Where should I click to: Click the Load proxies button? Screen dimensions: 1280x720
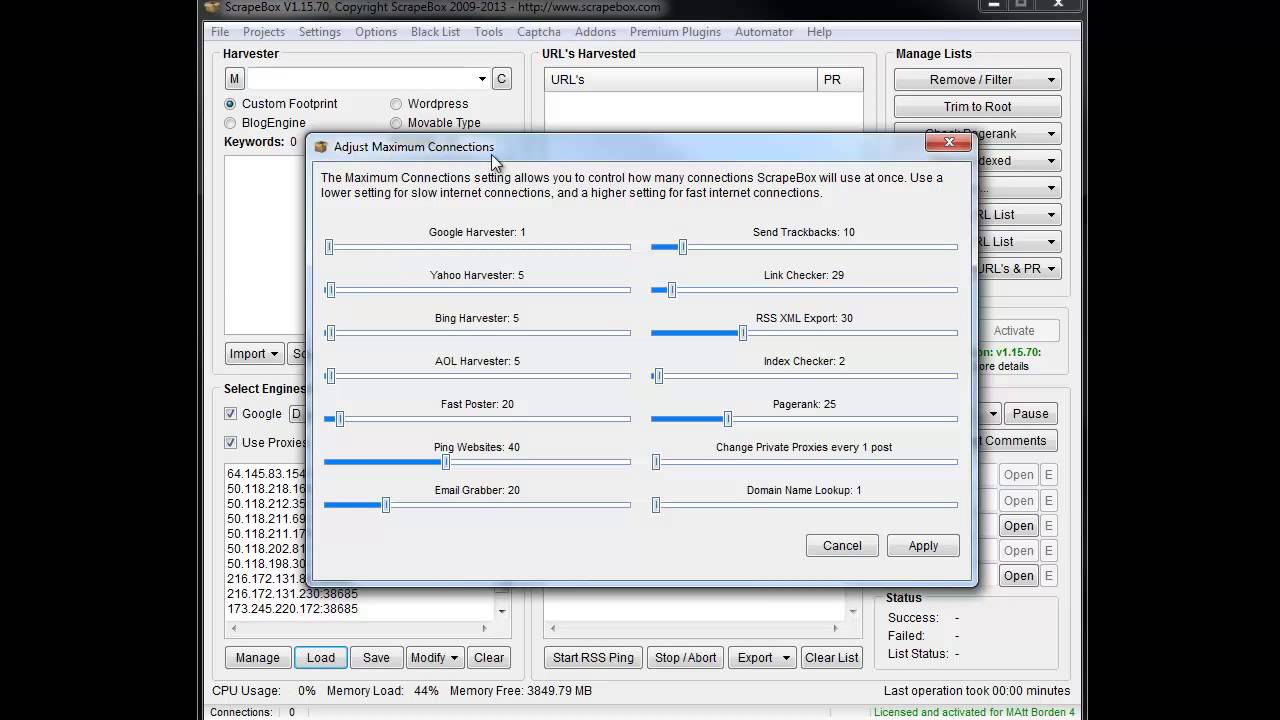pos(321,658)
